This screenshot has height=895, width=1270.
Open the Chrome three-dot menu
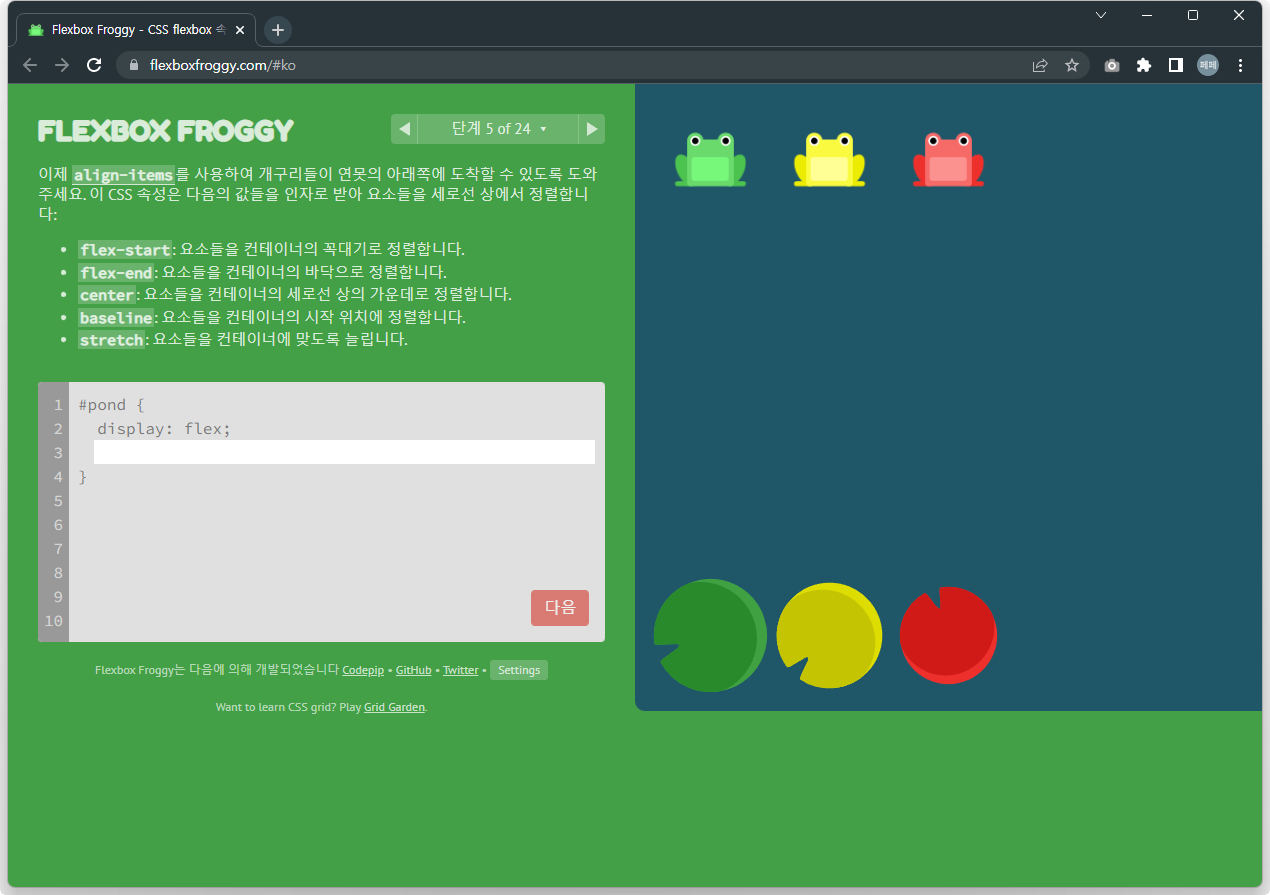click(1241, 65)
